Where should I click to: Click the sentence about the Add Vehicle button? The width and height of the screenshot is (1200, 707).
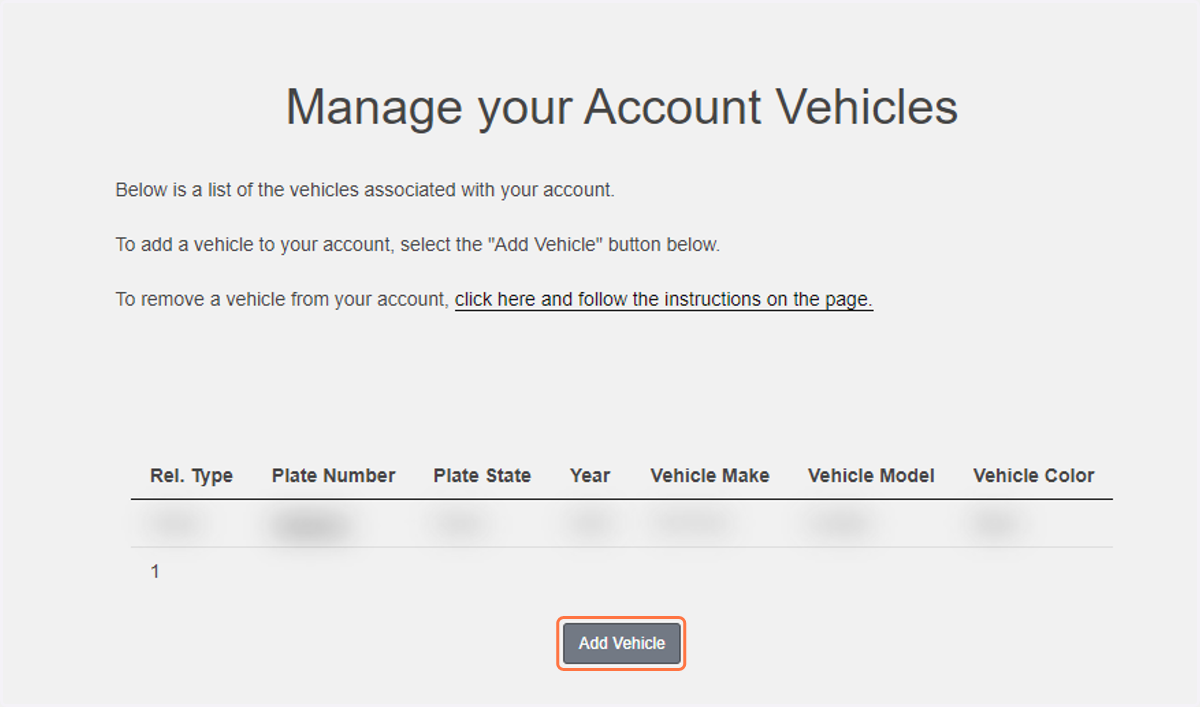[x=418, y=244]
